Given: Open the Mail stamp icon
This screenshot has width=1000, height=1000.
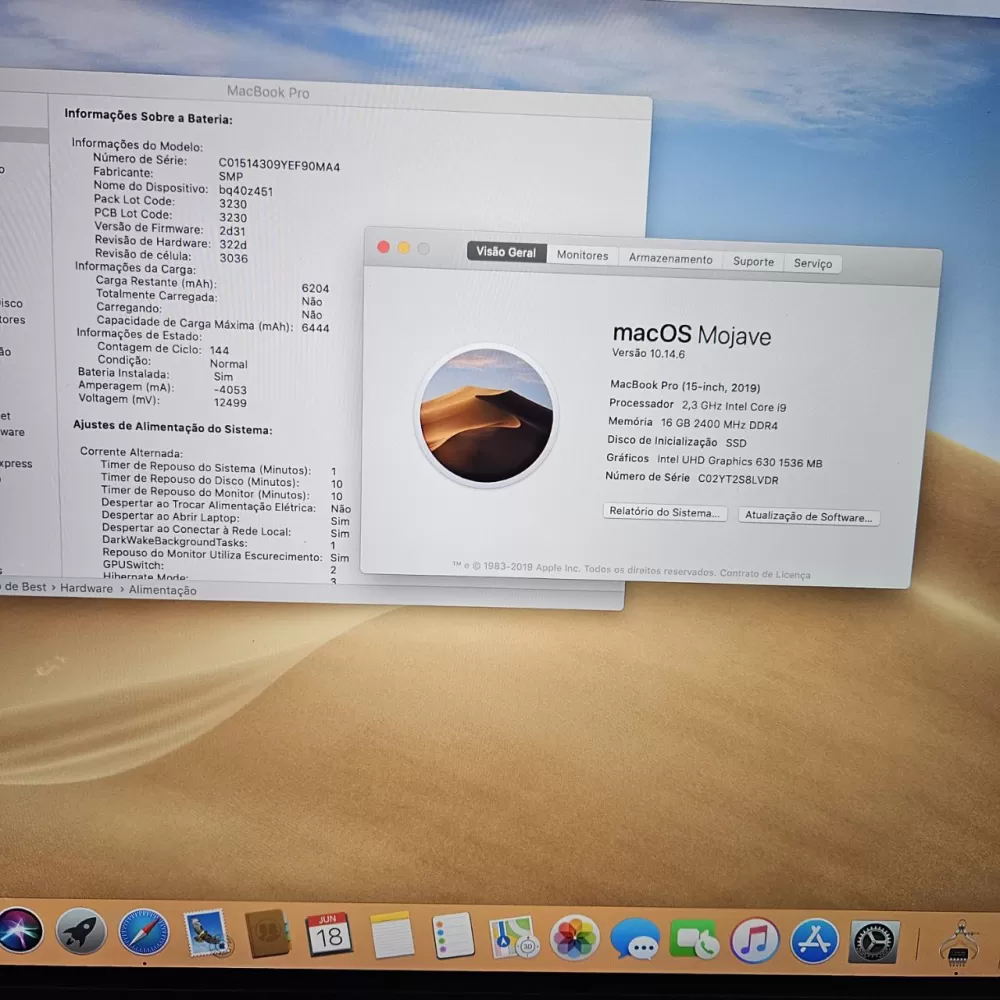Looking at the screenshot, I should 206,933.
